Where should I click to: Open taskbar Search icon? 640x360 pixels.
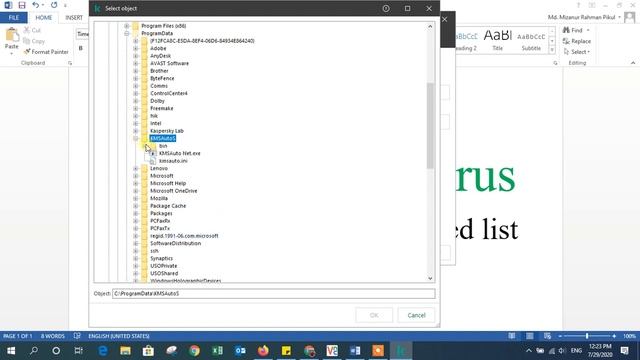34,351
